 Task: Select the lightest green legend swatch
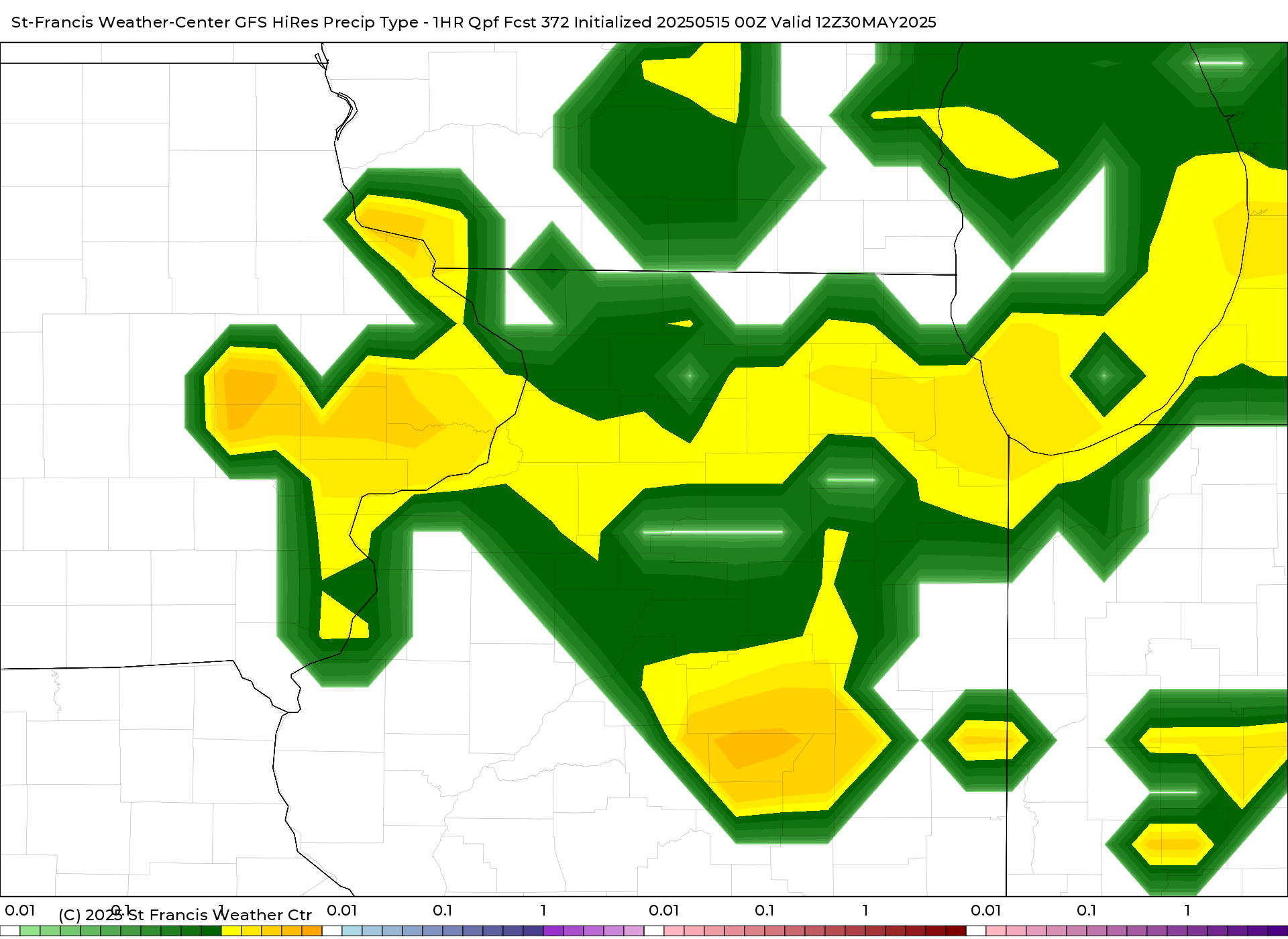pyautogui.click(x=30, y=931)
